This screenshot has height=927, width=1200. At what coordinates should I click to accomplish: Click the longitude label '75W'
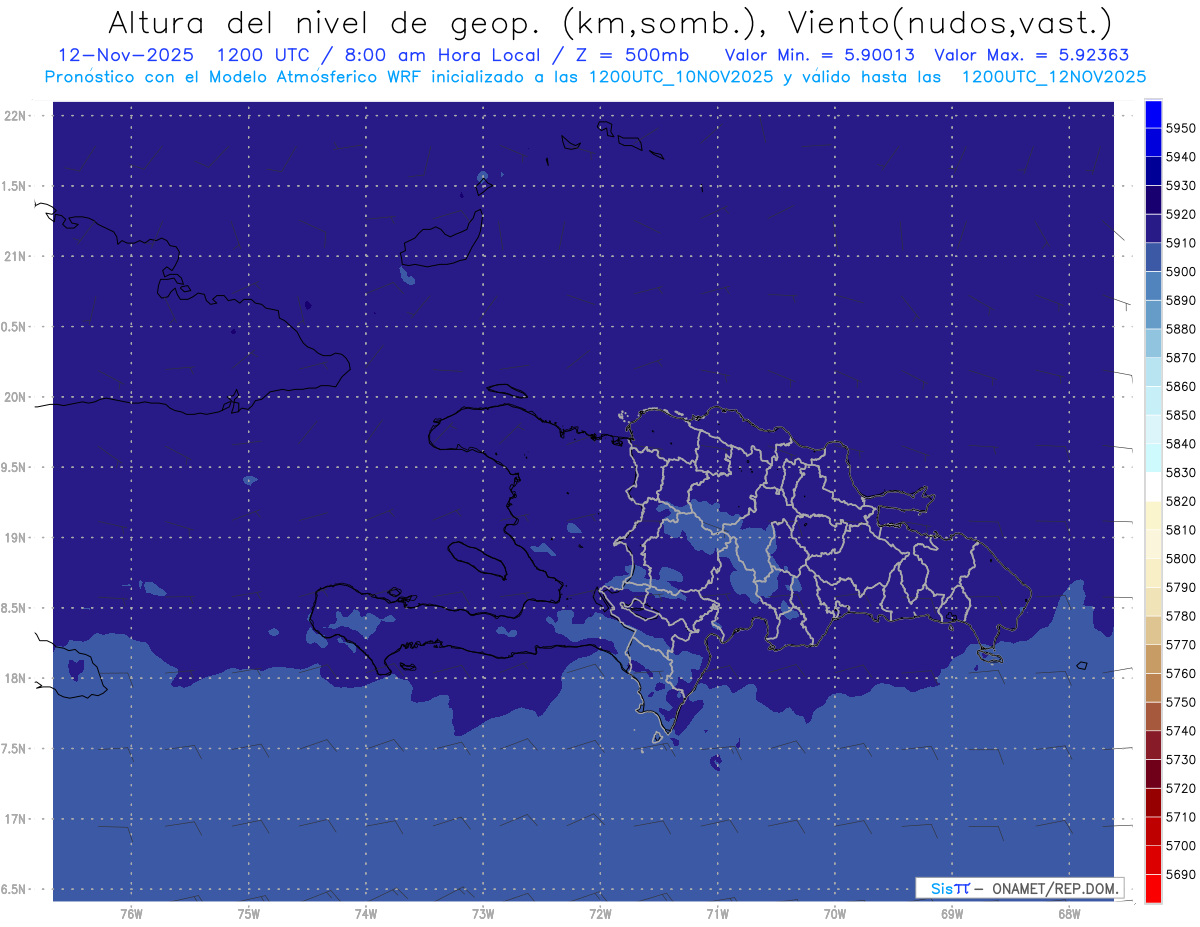point(248,914)
